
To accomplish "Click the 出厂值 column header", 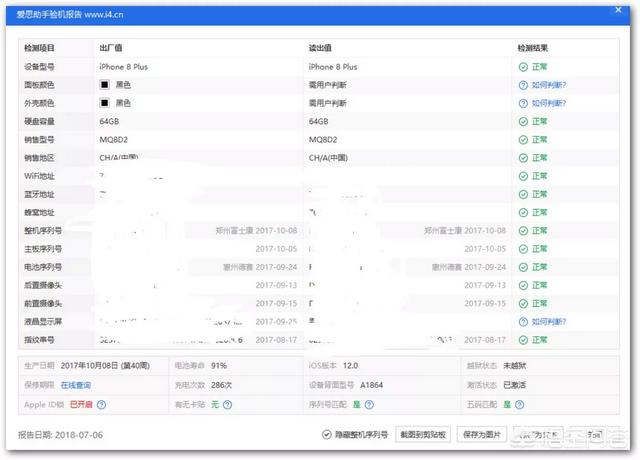I will (110, 48).
